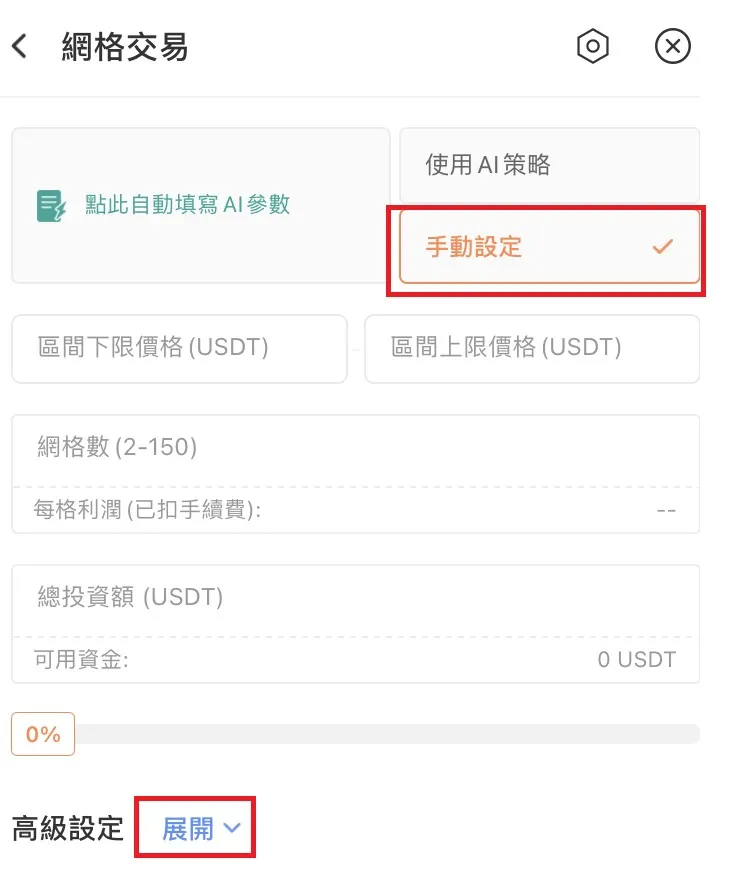This screenshot has width=729, height=871.
Task: Expand 高級設定 via the blue chevron
Action: [x=234, y=828]
